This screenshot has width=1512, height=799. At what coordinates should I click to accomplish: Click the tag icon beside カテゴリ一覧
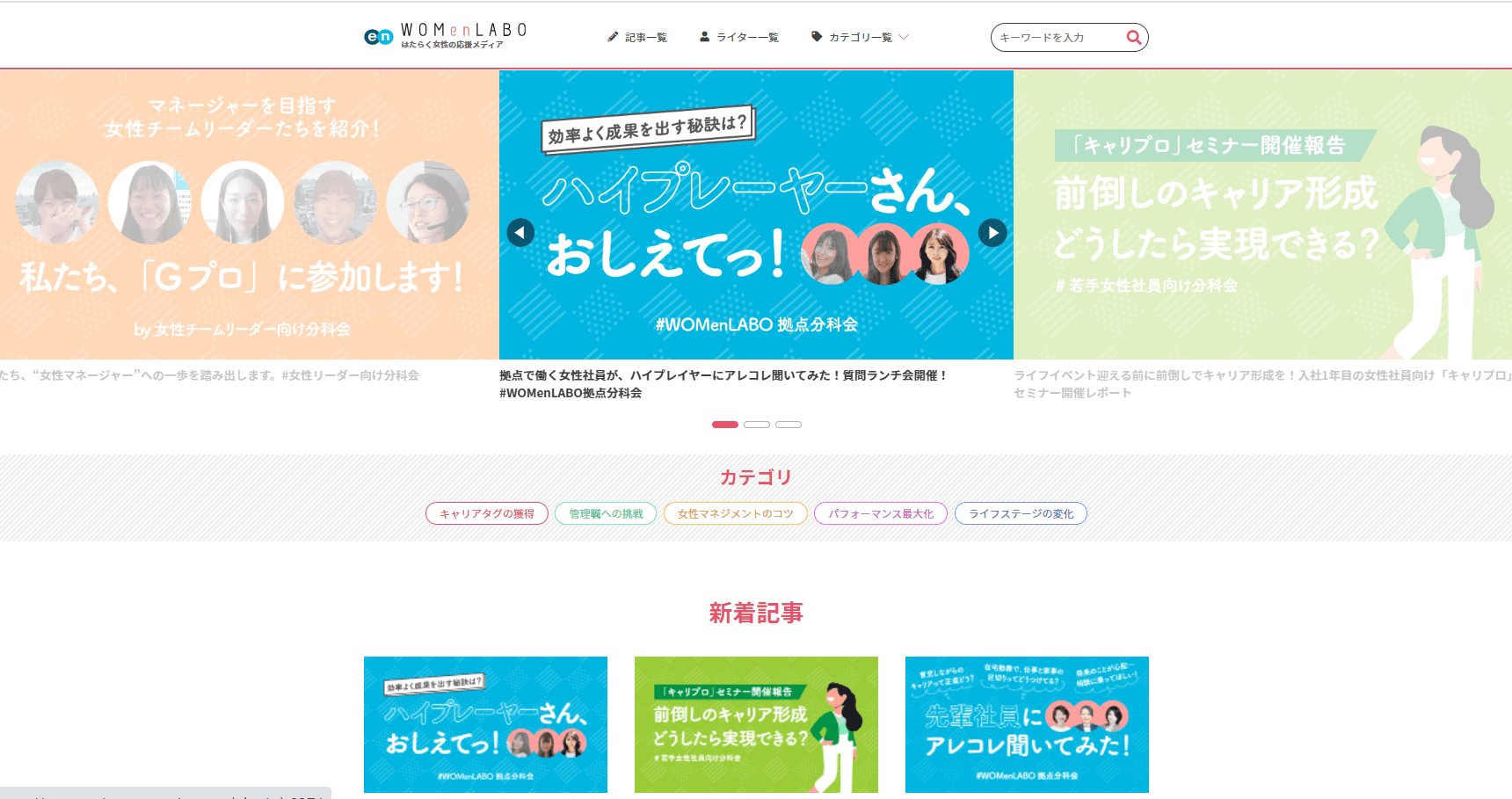coord(817,37)
